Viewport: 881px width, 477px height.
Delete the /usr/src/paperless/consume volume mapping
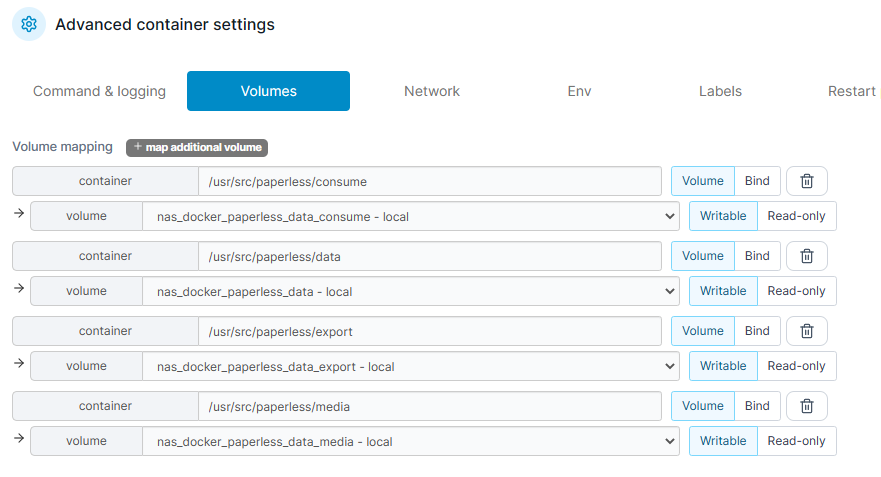[806, 181]
